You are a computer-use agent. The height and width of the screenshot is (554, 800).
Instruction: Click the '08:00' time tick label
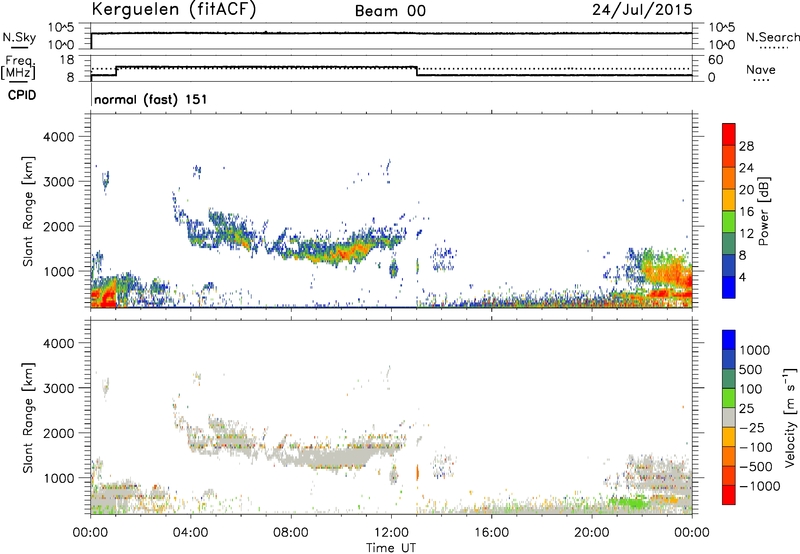(x=290, y=533)
